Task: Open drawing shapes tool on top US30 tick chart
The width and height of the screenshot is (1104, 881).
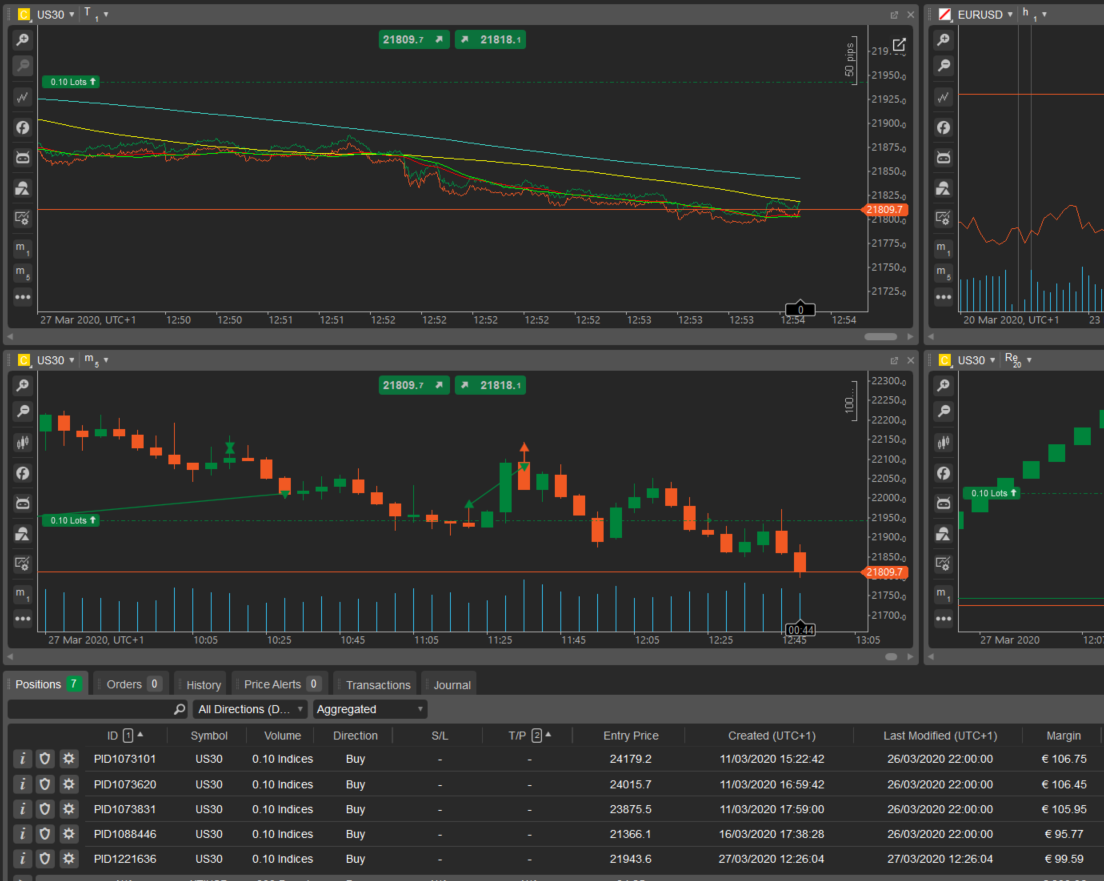Action: click(x=23, y=188)
